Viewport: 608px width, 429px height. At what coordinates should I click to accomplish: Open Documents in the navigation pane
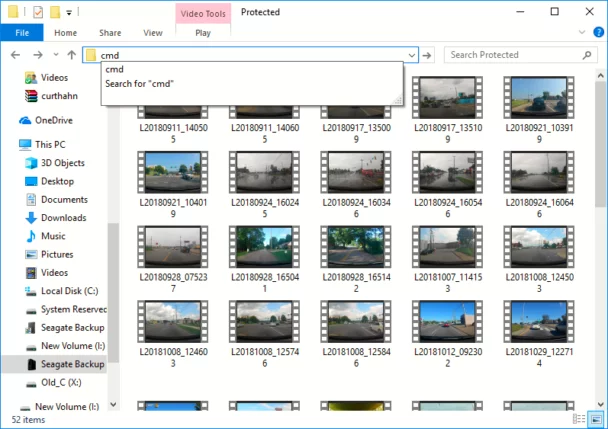click(64, 199)
